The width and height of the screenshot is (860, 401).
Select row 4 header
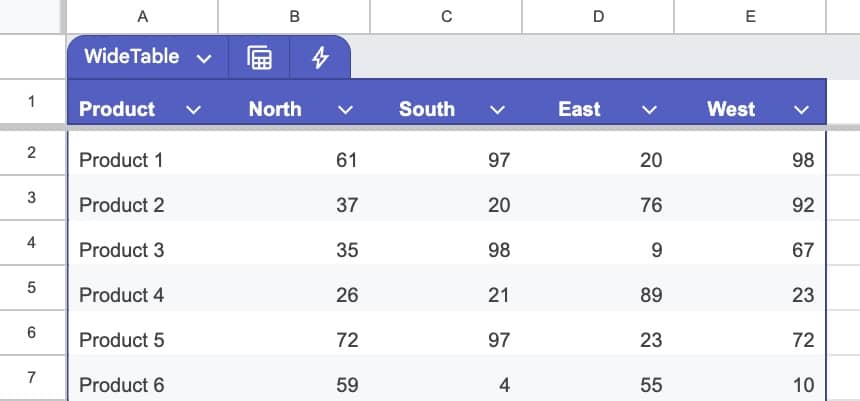(x=32, y=242)
